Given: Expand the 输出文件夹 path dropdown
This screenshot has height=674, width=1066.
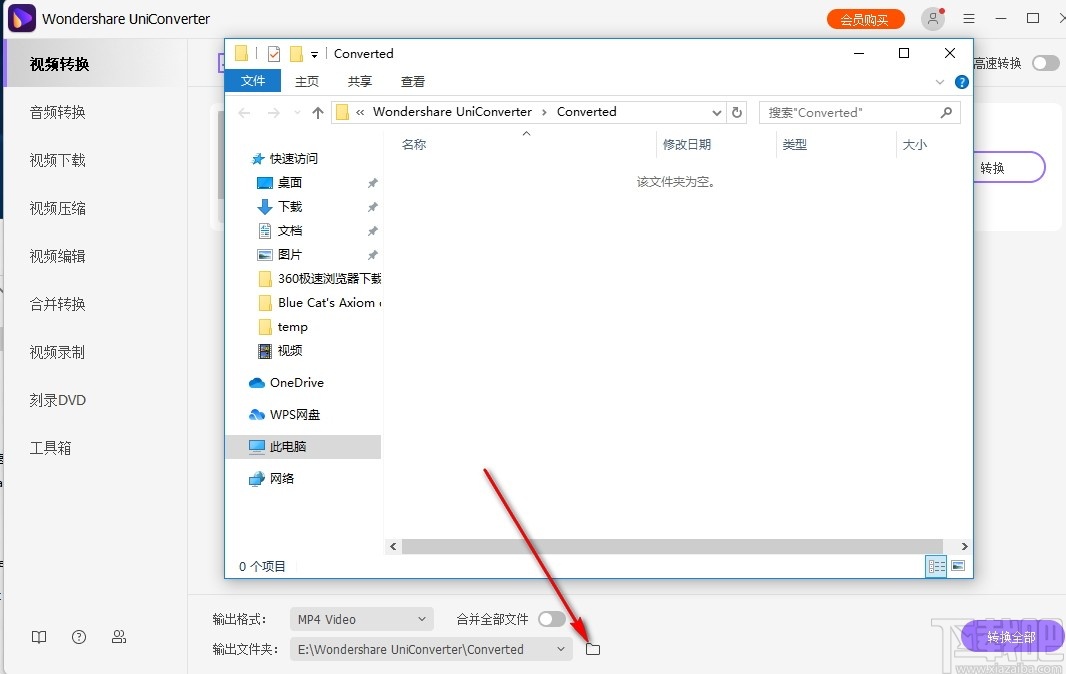Looking at the screenshot, I should [561, 649].
